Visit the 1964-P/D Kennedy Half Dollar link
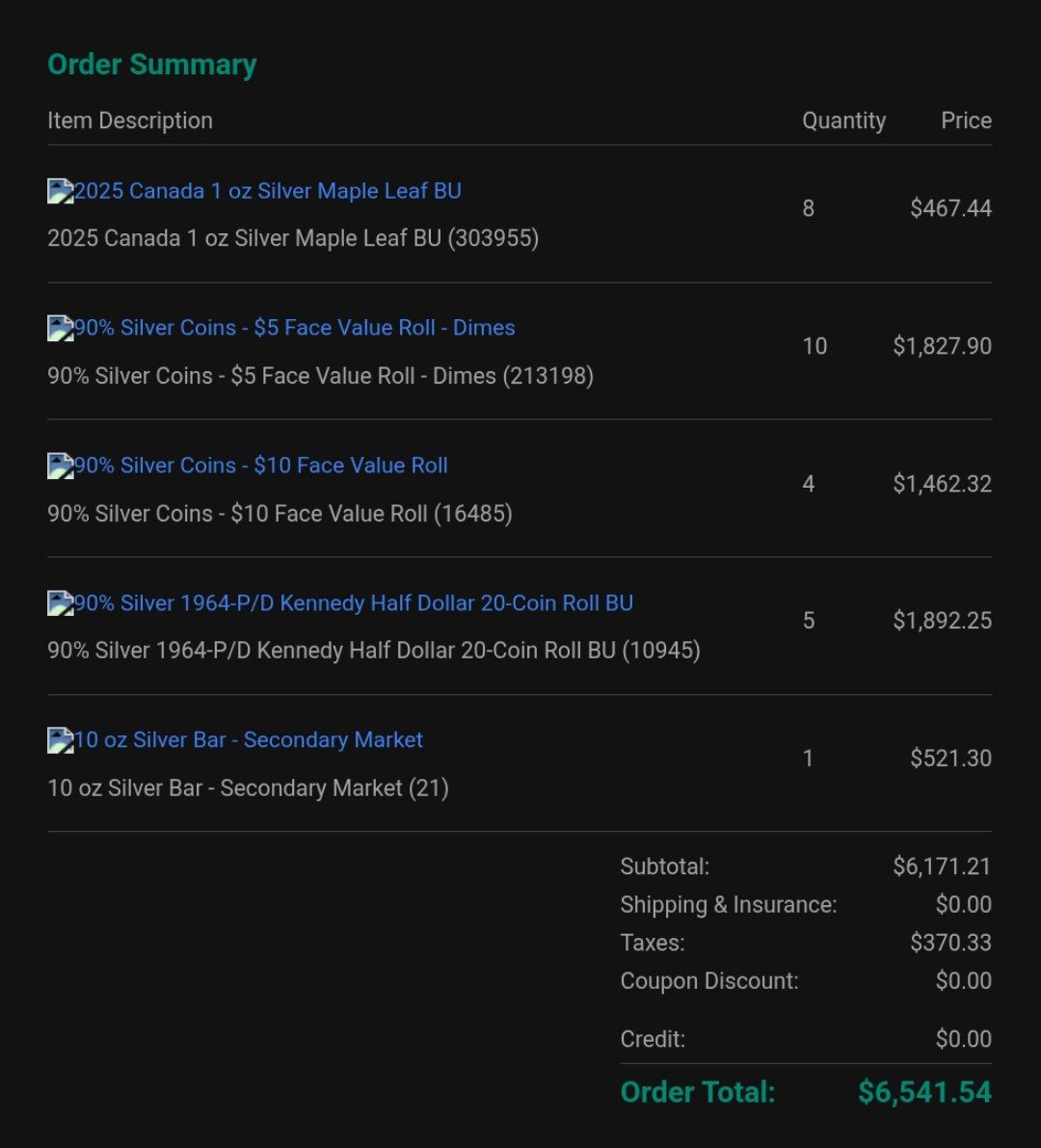 354,603
